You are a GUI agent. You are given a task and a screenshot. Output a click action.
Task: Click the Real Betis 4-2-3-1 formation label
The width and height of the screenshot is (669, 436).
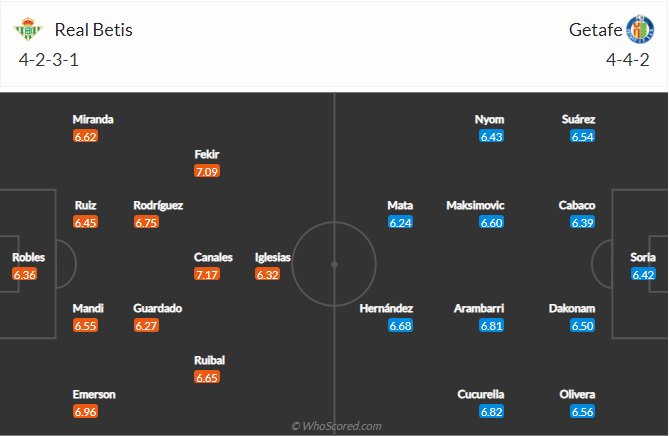(x=46, y=60)
